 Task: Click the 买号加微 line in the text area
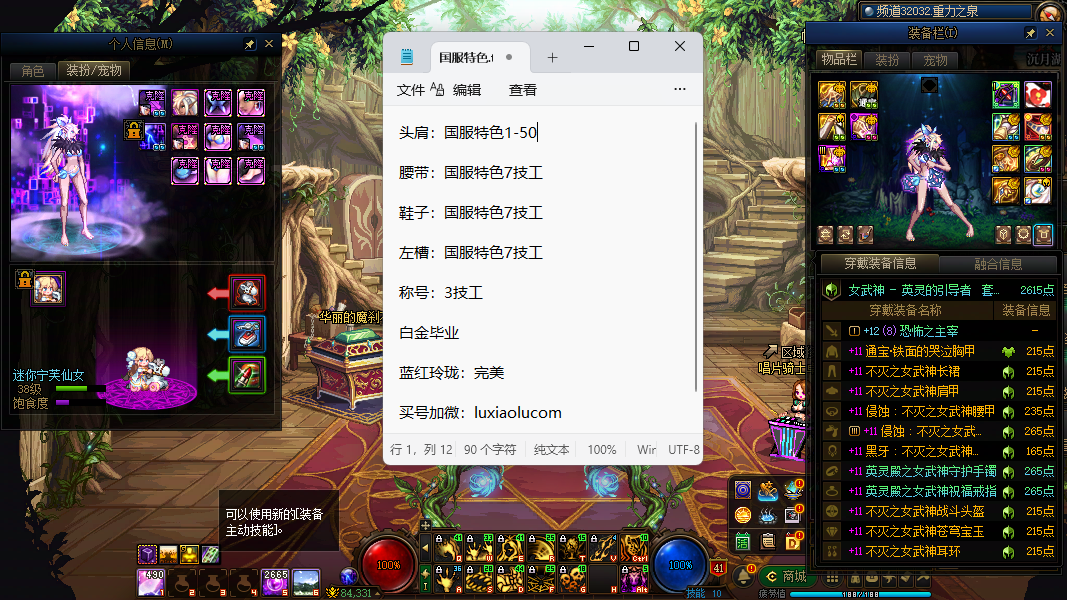pyautogui.click(x=480, y=412)
